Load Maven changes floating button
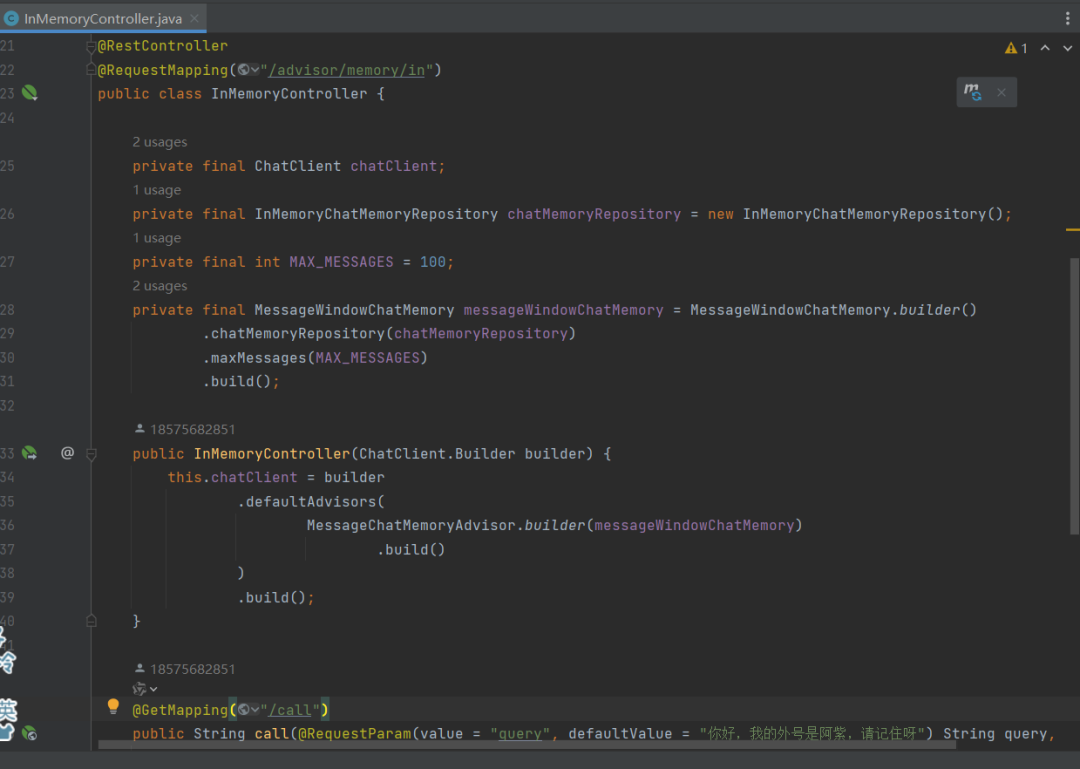1080x769 pixels. (x=973, y=92)
